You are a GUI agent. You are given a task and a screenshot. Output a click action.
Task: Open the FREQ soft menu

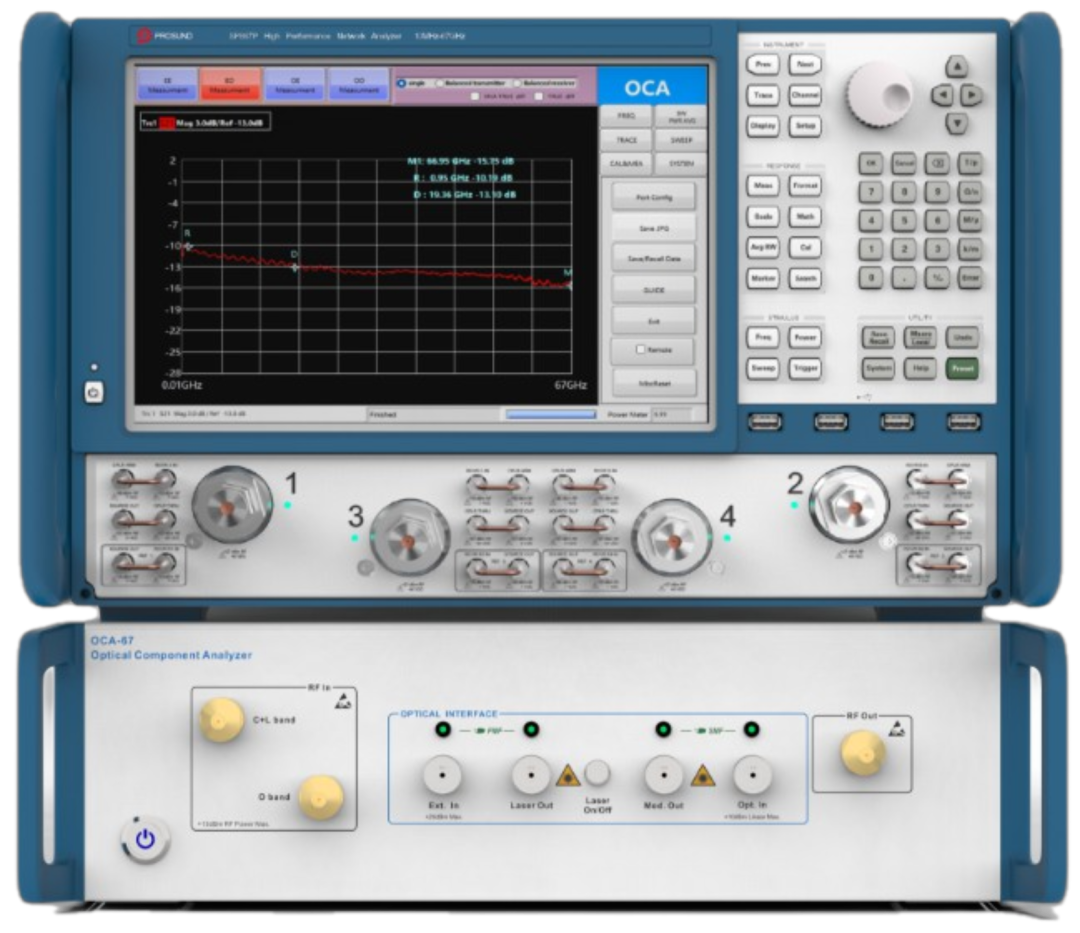pos(625,116)
